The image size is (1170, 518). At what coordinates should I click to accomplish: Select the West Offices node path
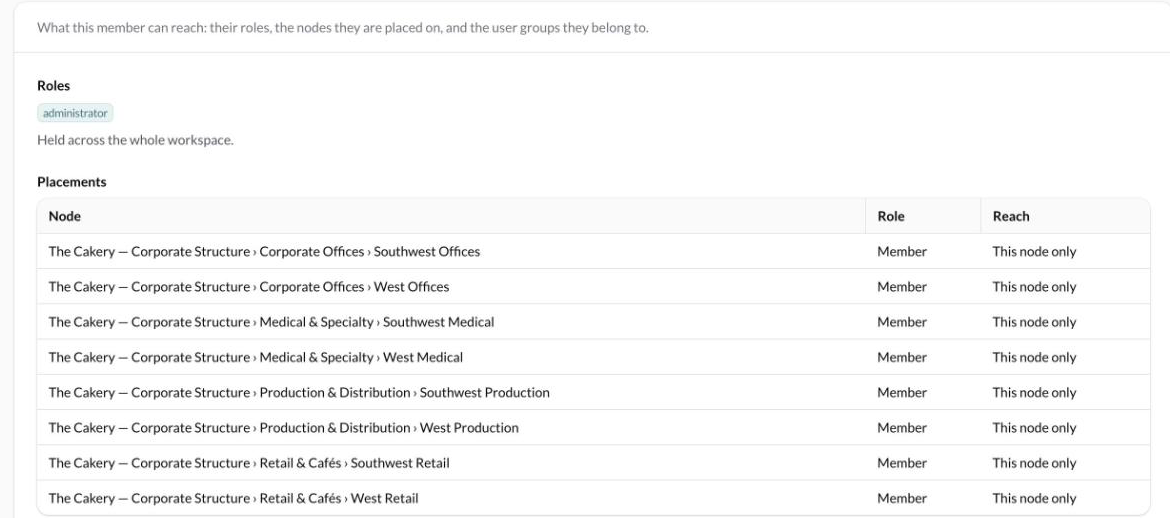coord(249,287)
